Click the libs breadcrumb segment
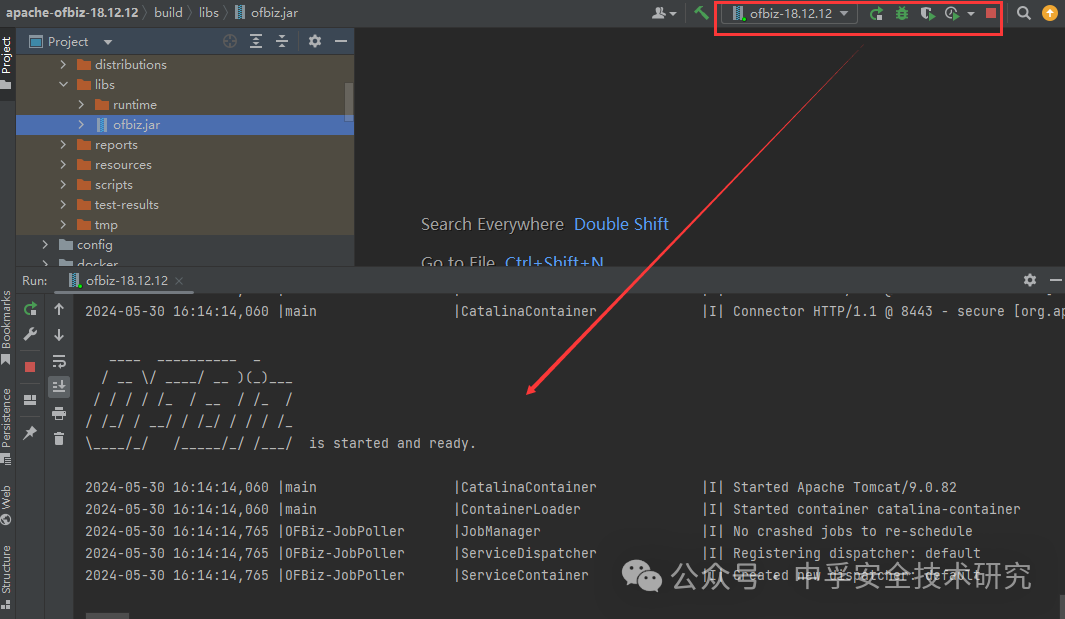1065x619 pixels. coord(209,13)
